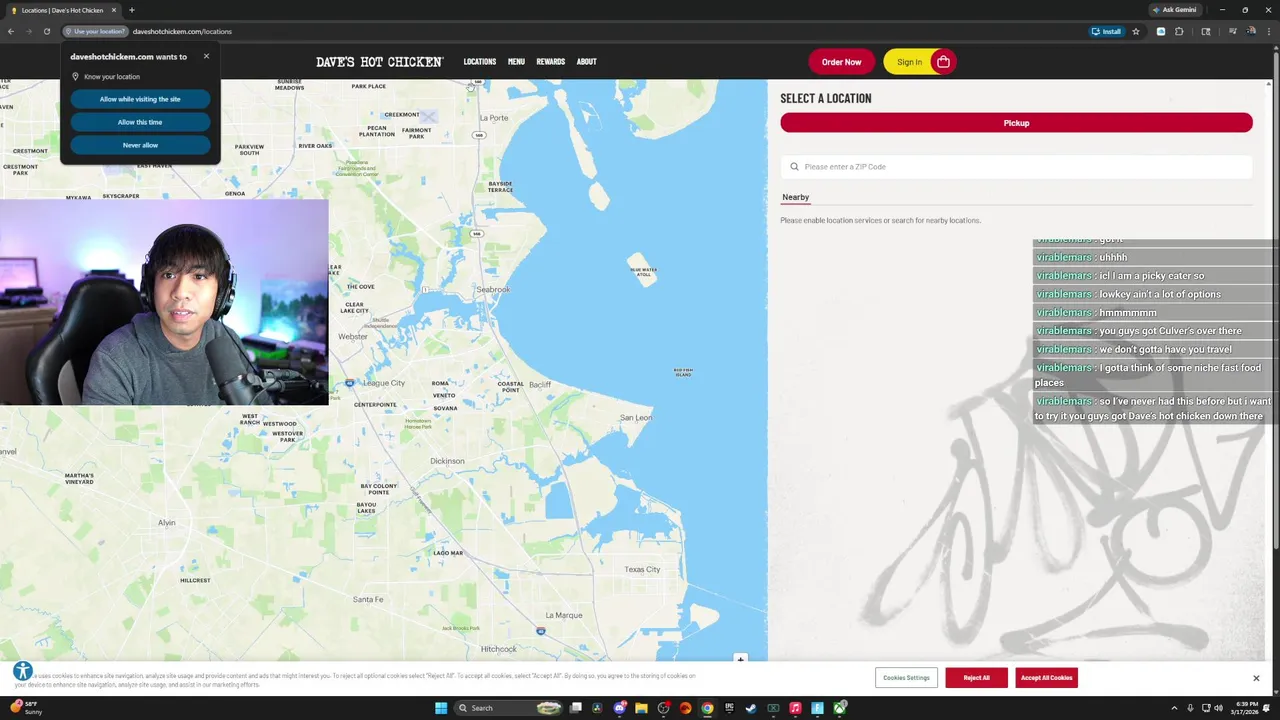Reload the page
The width and height of the screenshot is (1280, 720).
[x=46, y=31]
